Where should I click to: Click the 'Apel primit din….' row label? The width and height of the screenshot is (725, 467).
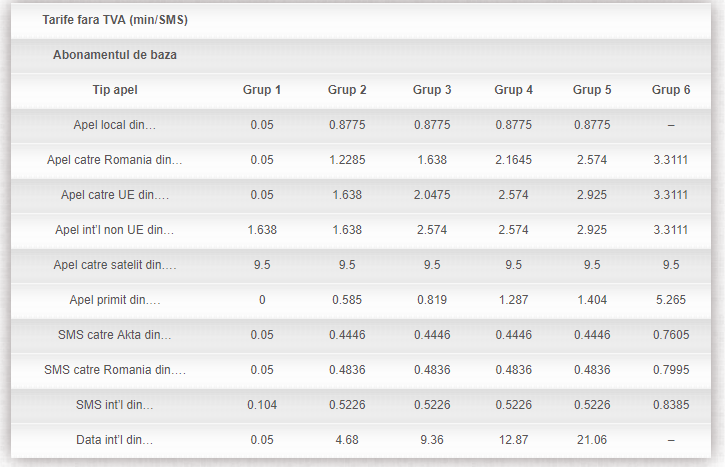(x=115, y=300)
